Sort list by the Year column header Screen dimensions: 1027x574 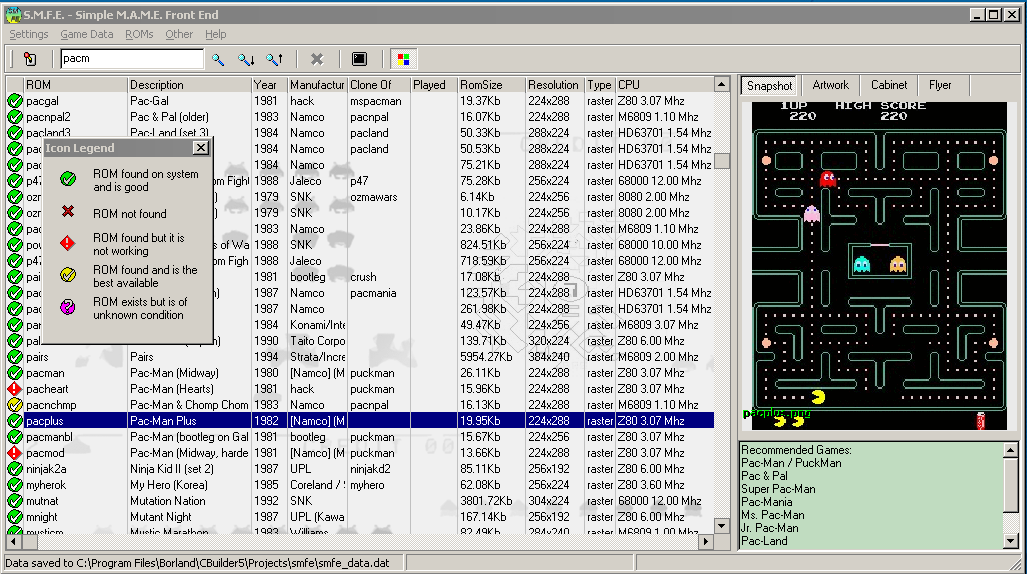266,85
